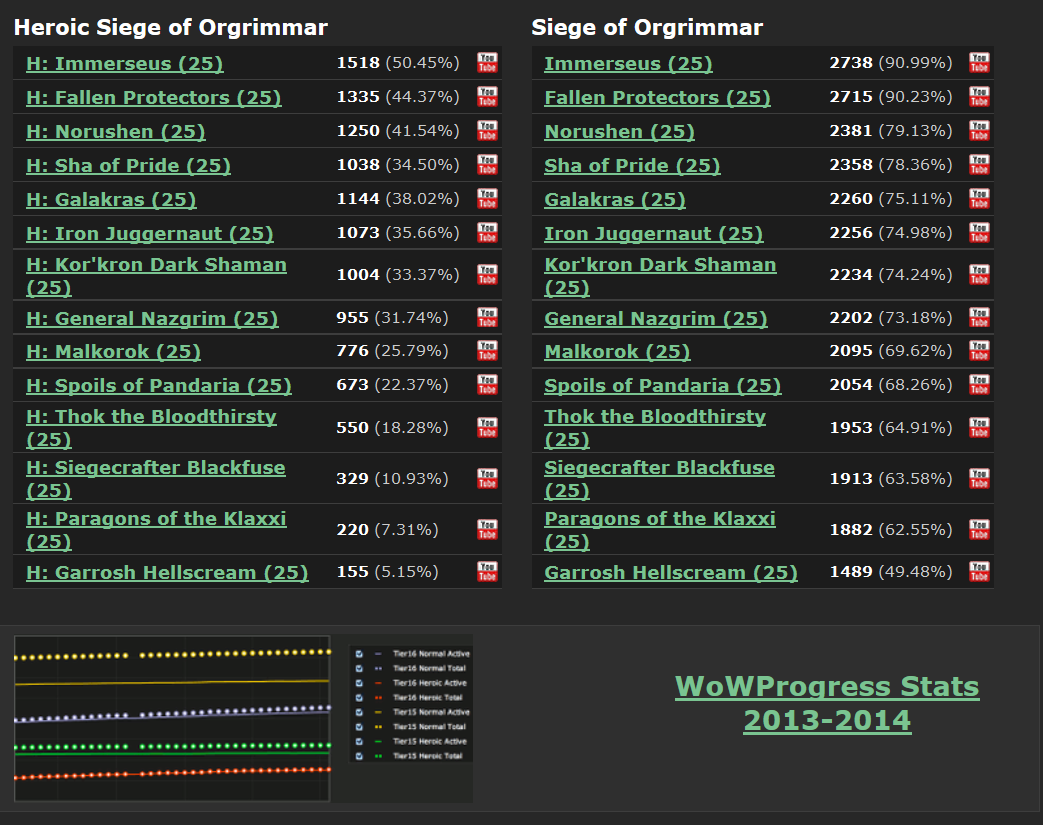Open YouTube video for normal General Nazgrim (25)
1043x825 pixels.
(x=979, y=318)
